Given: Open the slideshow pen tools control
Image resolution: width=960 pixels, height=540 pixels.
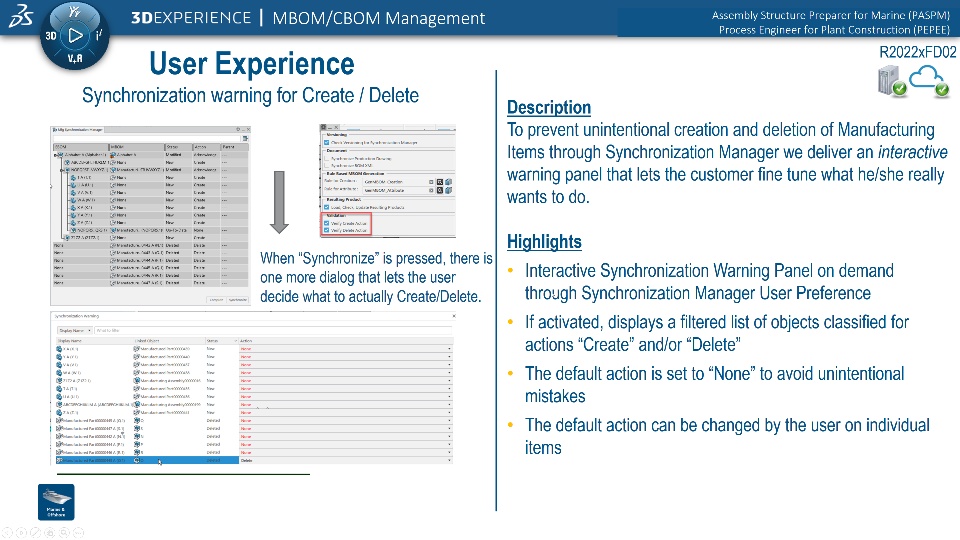Looking at the screenshot, I should (x=36, y=533).
